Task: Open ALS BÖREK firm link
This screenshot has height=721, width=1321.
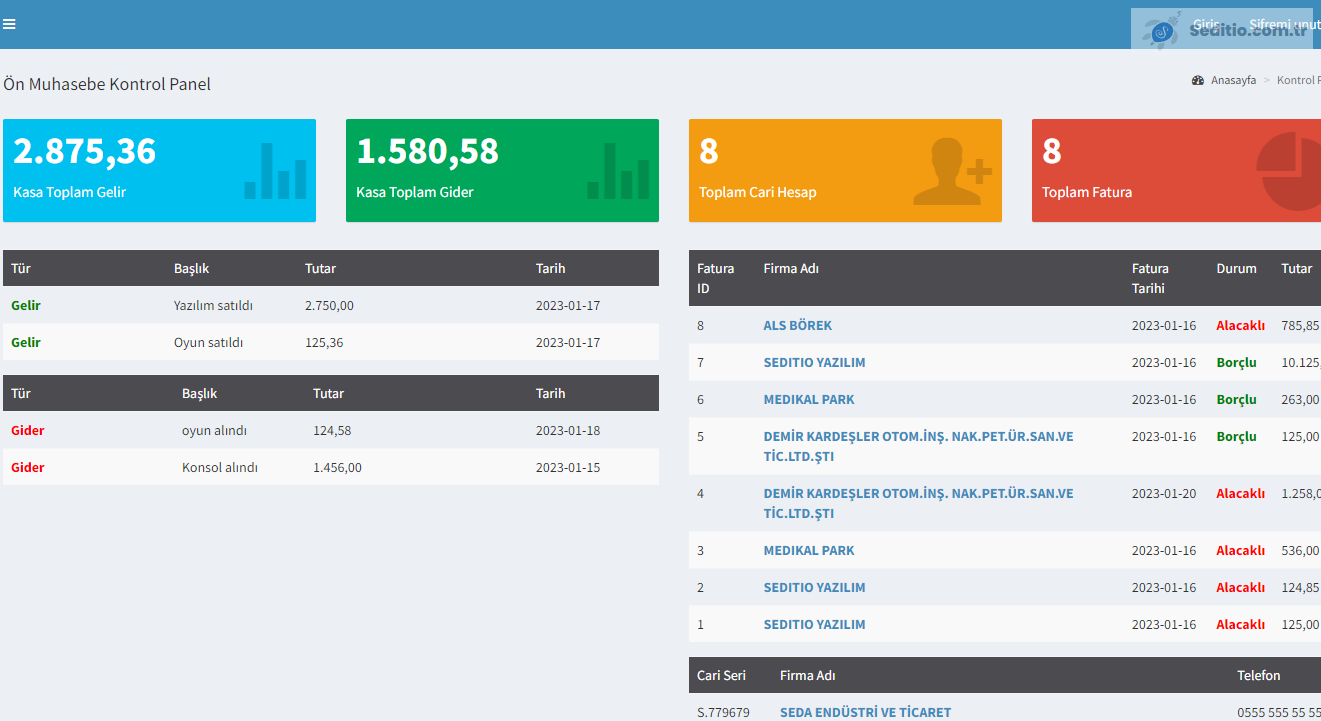Action: pyautogui.click(x=798, y=325)
